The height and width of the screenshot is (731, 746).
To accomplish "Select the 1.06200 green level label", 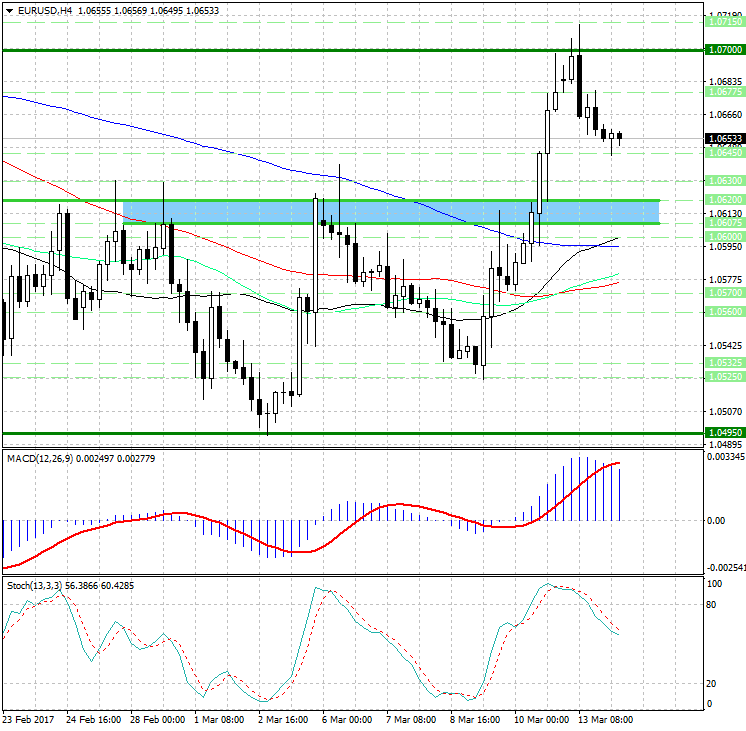I will pyautogui.click(x=723, y=200).
